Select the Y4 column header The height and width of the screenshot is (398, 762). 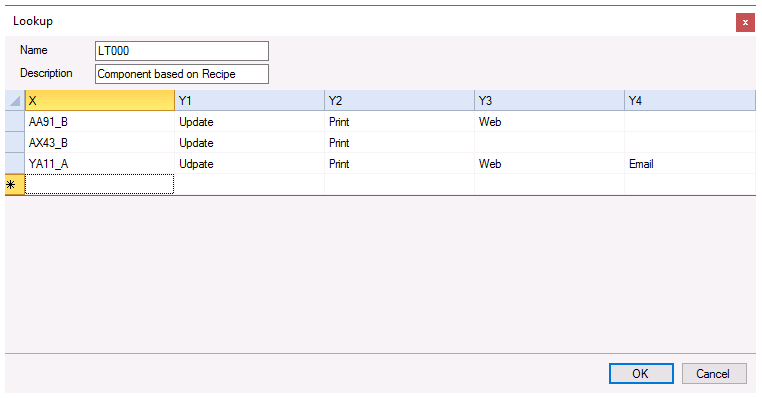(x=690, y=101)
